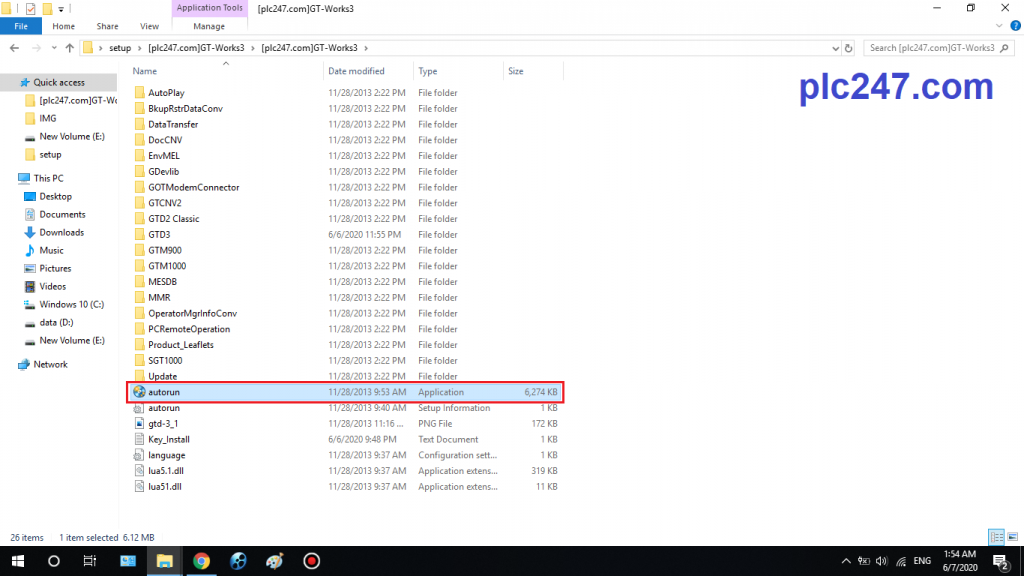The width and height of the screenshot is (1024, 576).
Task: Switch to details view layout button
Action: pyautogui.click(x=997, y=537)
